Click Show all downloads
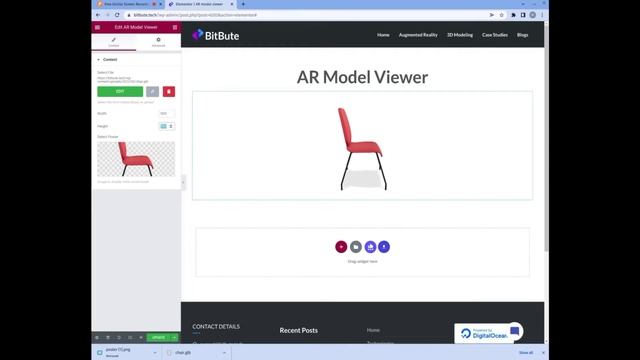The width and height of the screenshot is (640, 360). point(526,353)
